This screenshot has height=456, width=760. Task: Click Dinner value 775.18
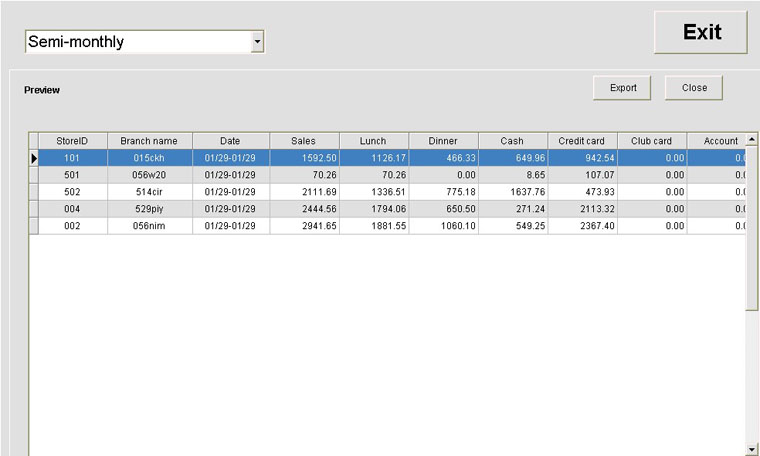(443, 192)
